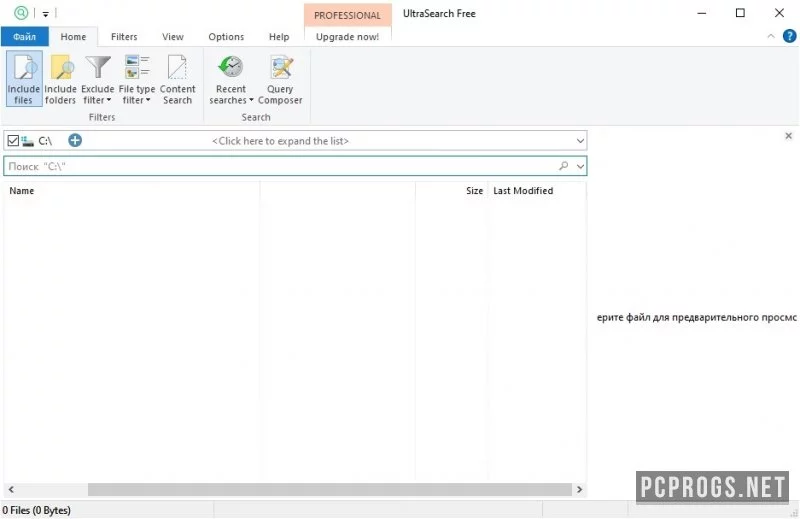Click the horizontal scrollbar right arrow
800x519 pixels.
click(x=579, y=489)
